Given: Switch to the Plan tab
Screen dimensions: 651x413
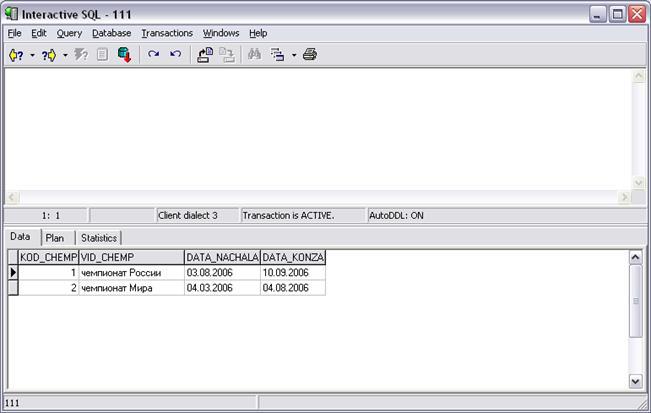Looking at the screenshot, I should 55,238.
